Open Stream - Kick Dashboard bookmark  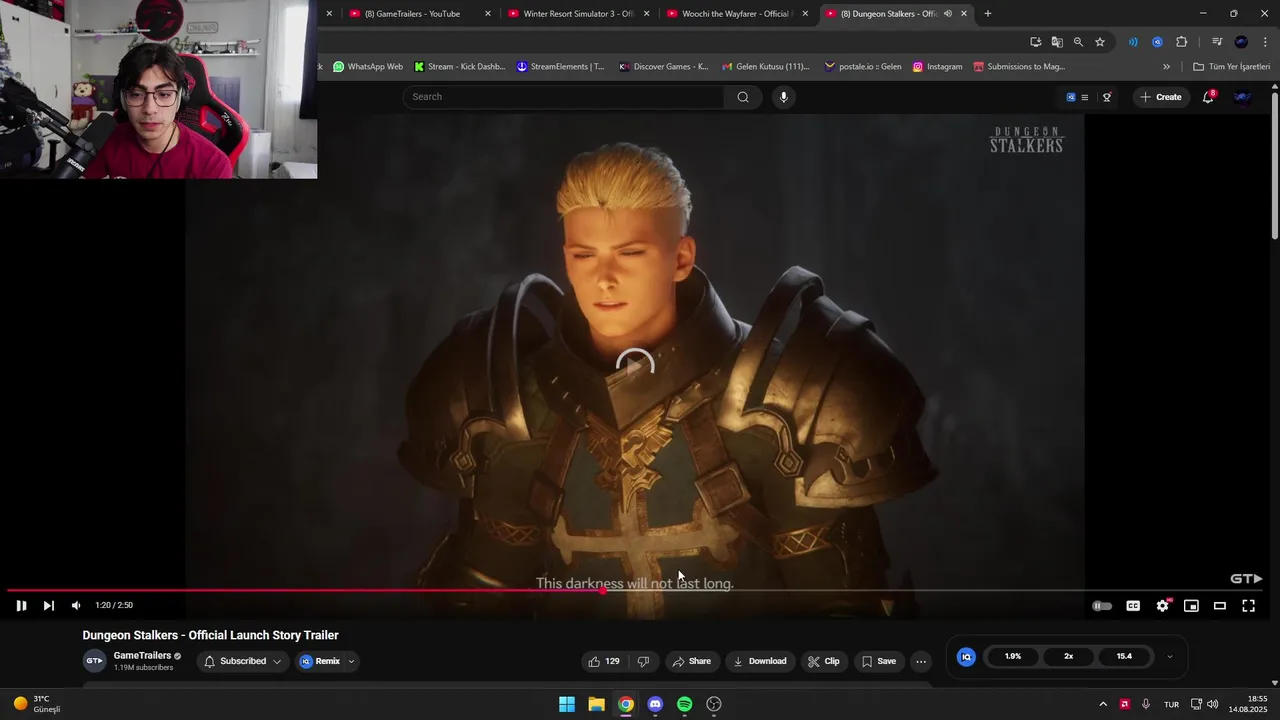click(x=460, y=67)
